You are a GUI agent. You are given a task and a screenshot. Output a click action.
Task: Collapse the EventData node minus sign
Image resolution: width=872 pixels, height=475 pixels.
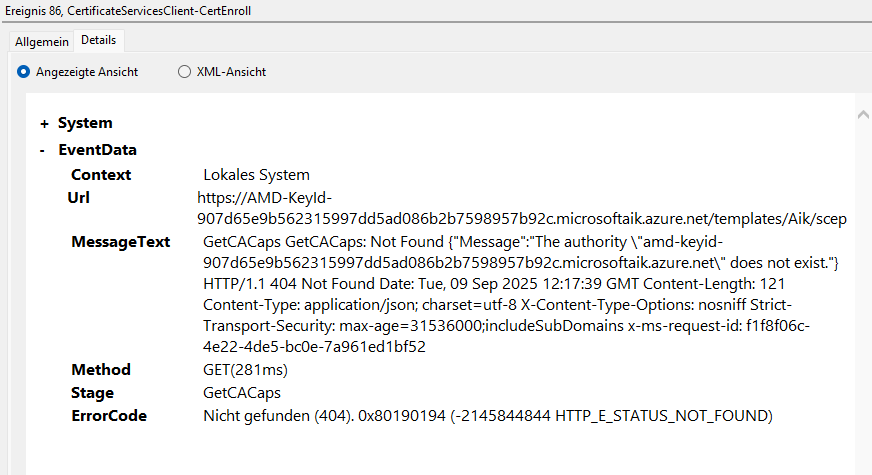42,150
